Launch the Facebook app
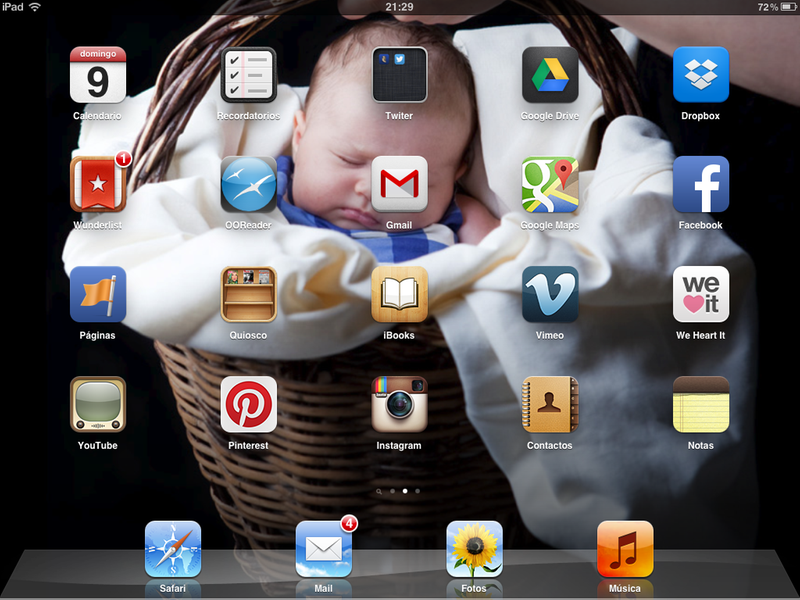This screenshot has height=600, width=800. pyautogui.click(x=701, y=184)
